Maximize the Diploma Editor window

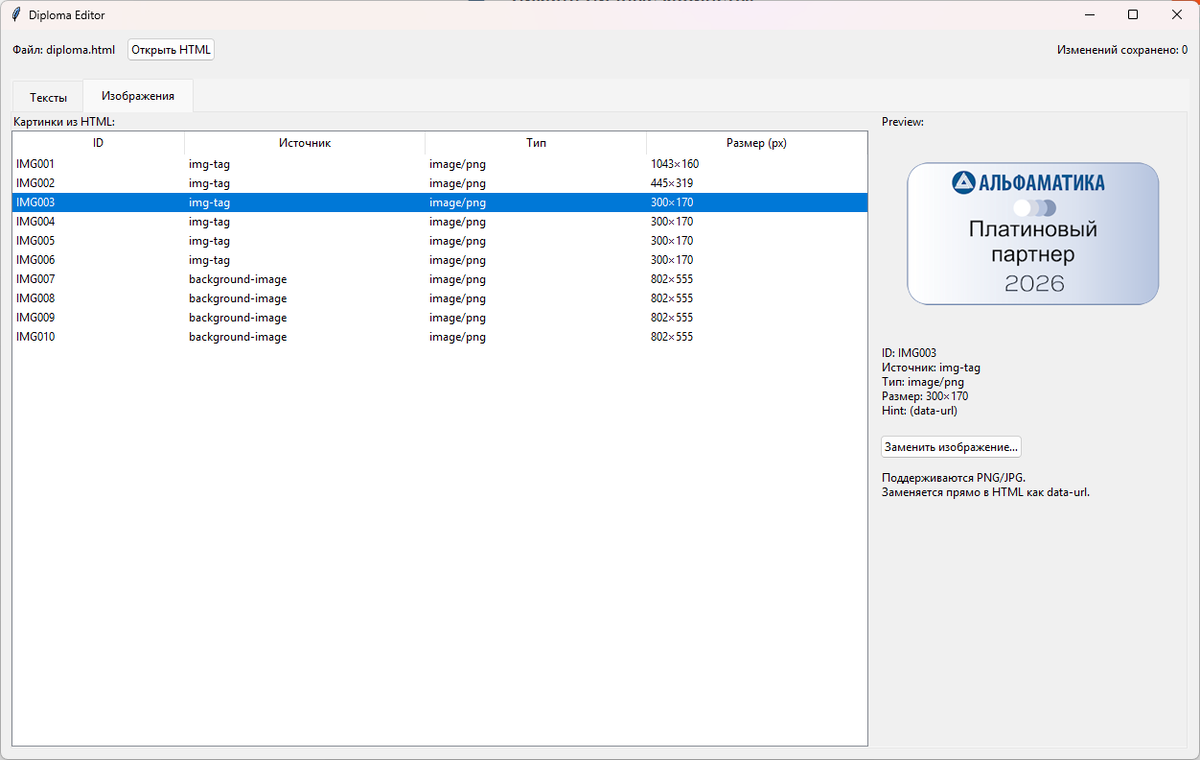click(1132, 15)
